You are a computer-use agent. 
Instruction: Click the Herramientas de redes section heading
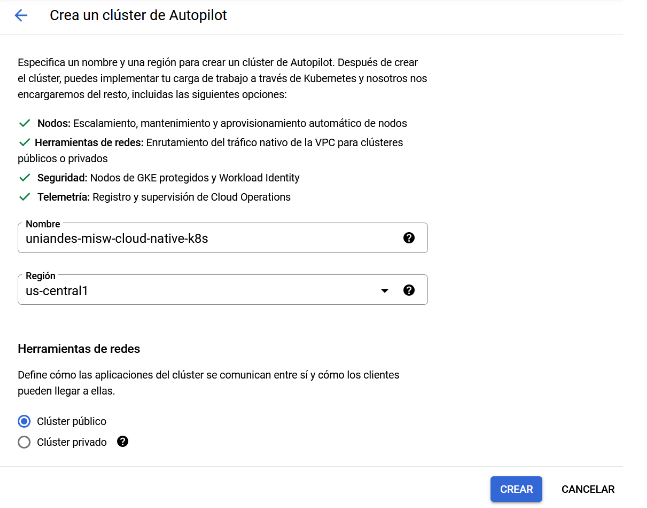pos(79,349)
